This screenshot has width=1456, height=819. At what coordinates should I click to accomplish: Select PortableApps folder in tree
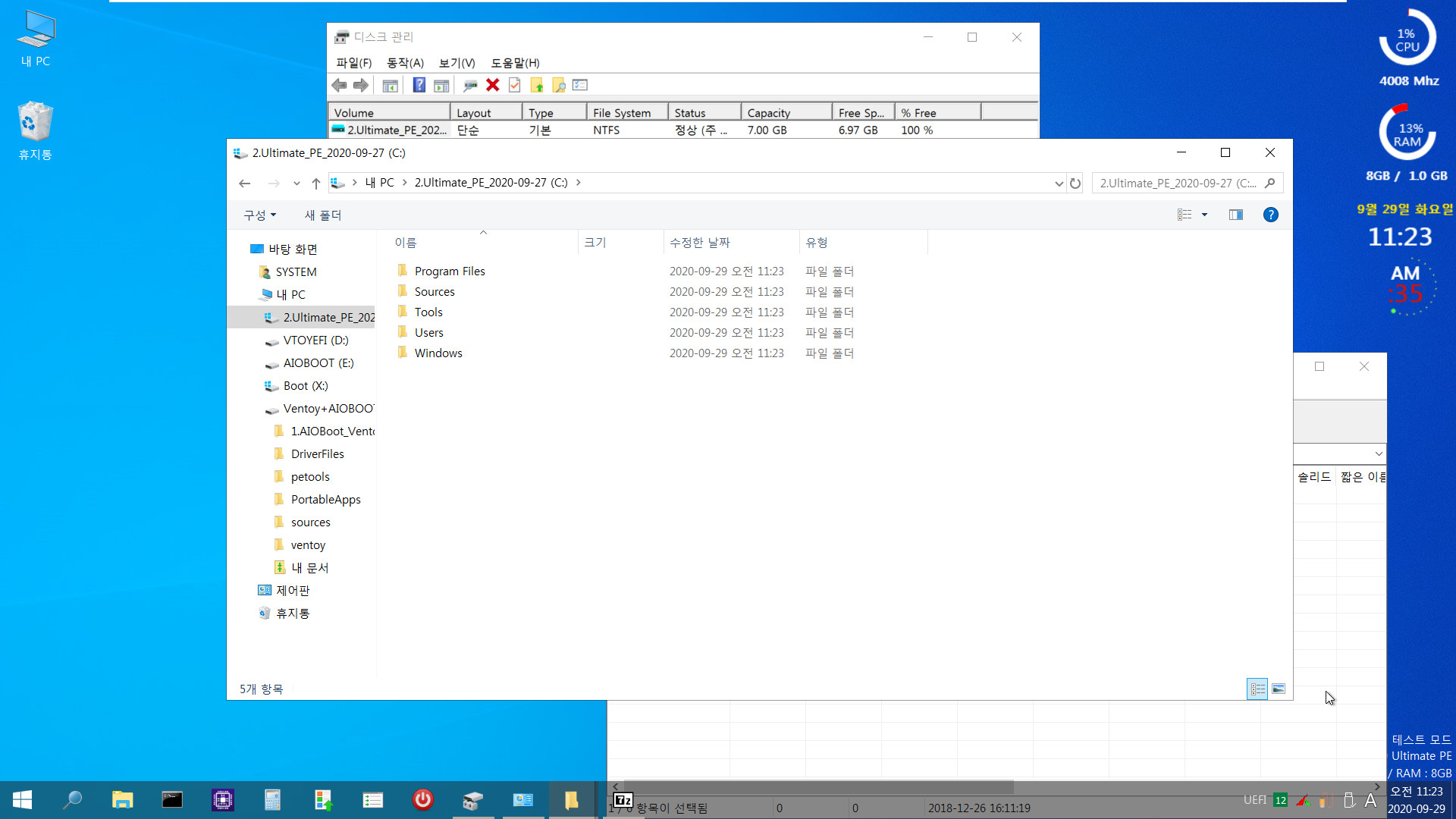pyautogui.click(x=326, y=500)
